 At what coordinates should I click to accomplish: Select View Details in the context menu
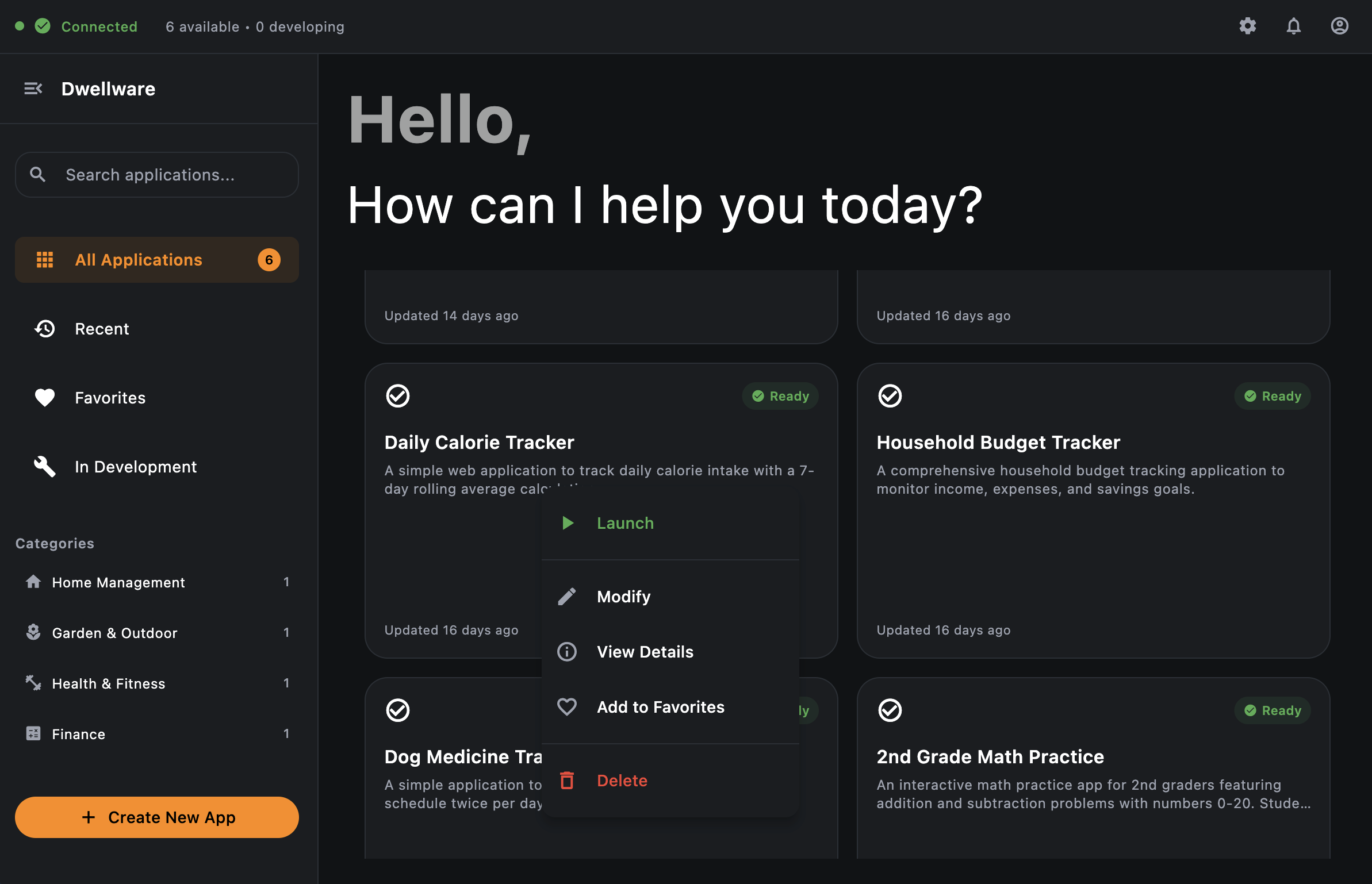pyautogui.click(x=645, y=652)
